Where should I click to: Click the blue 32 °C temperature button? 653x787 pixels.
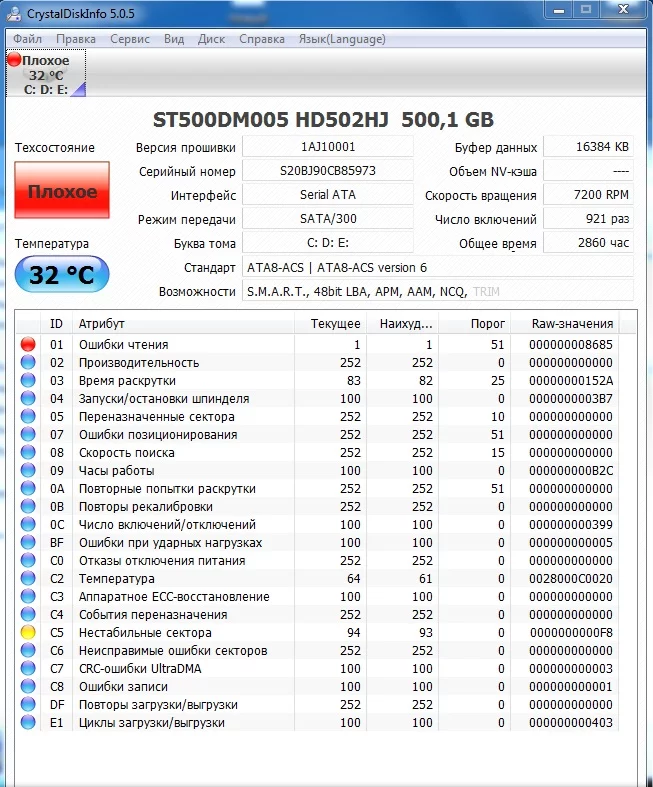point(62,274)
